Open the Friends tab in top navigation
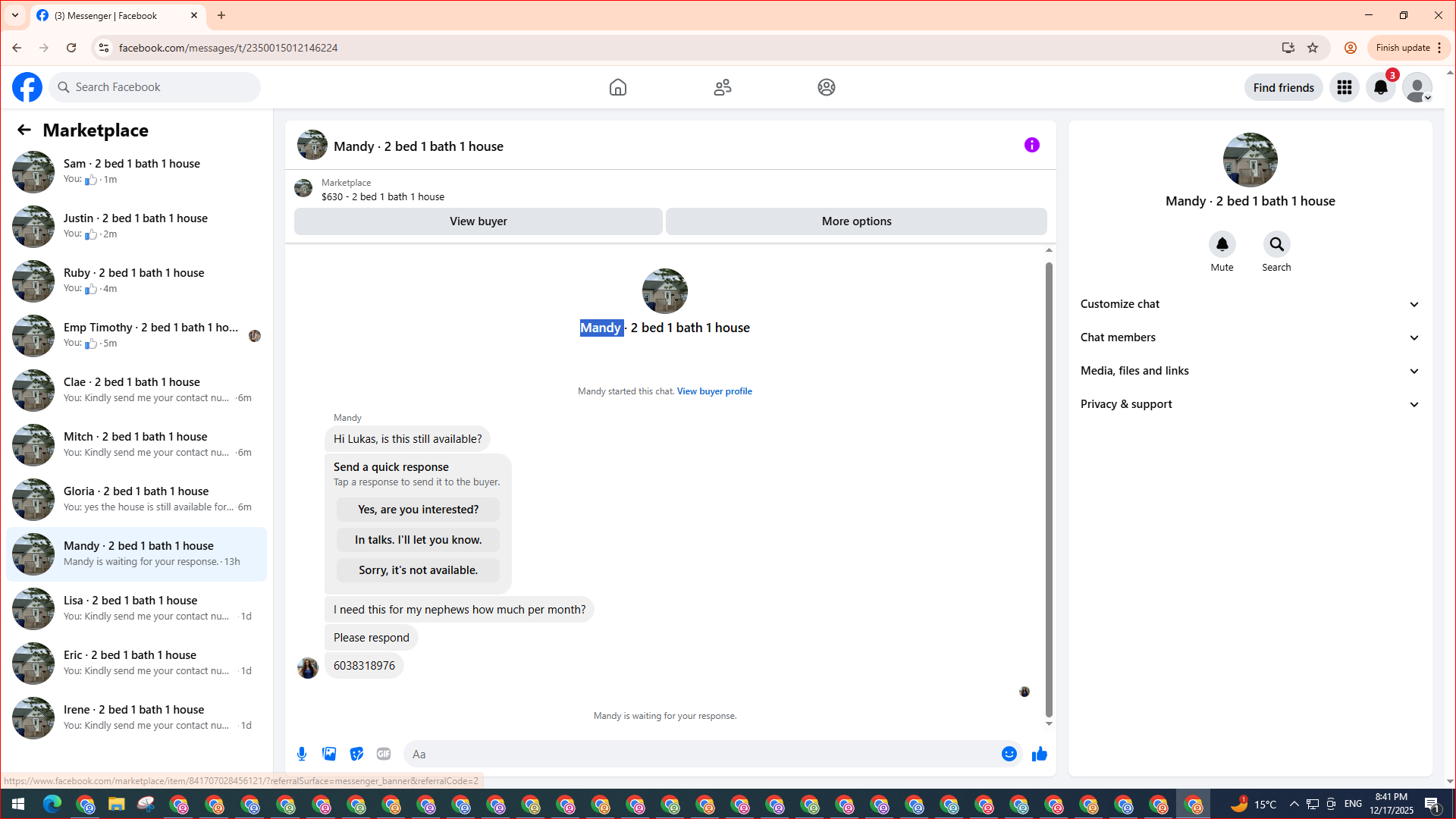This screenshot has height=819, width=1456. 722,87
